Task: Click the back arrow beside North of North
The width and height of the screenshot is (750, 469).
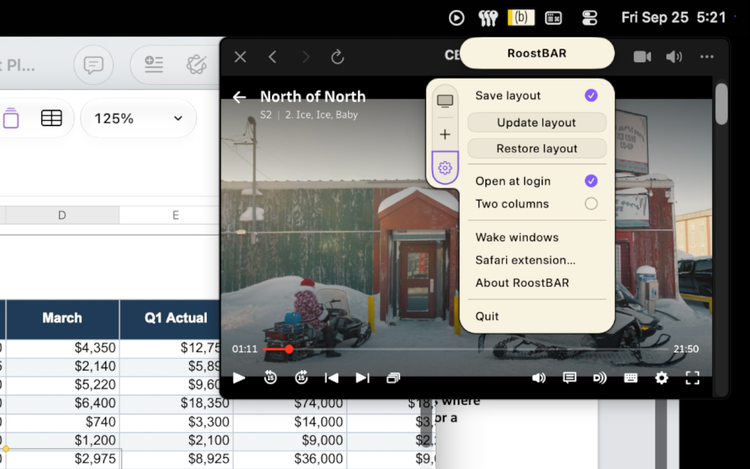Action: click(239, 97)
